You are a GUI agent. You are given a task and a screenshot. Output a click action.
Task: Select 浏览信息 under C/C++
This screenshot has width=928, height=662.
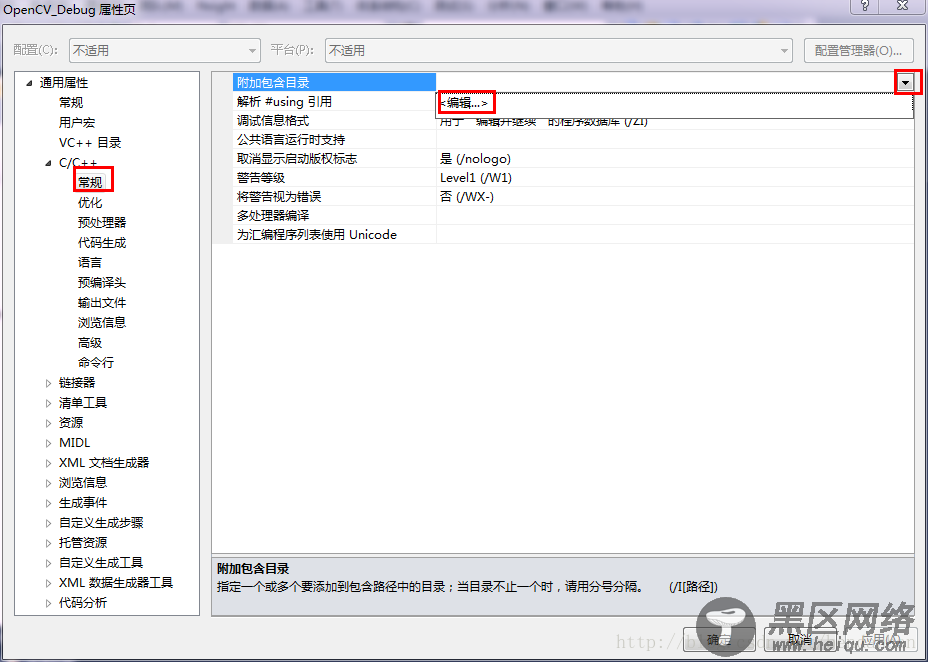[102, 322]
